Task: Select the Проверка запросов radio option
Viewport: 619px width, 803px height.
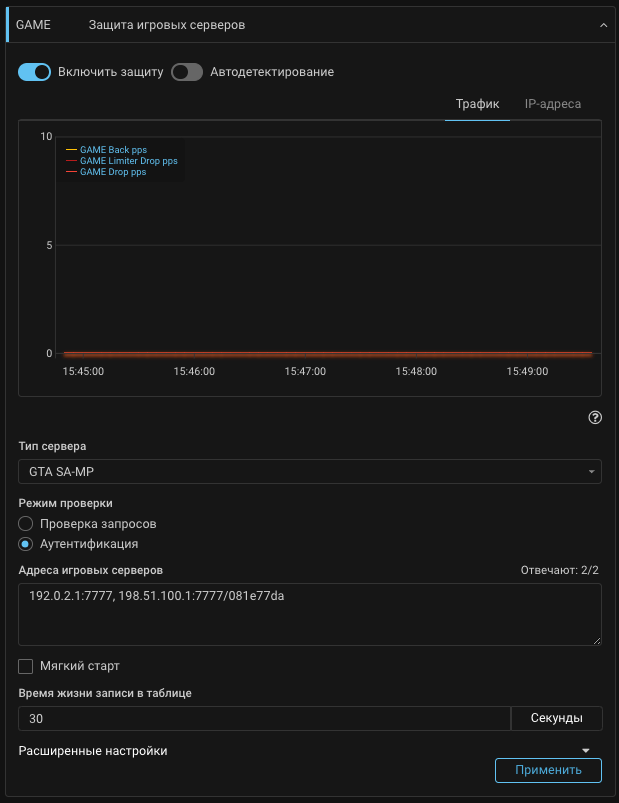Action: point(26,524)
